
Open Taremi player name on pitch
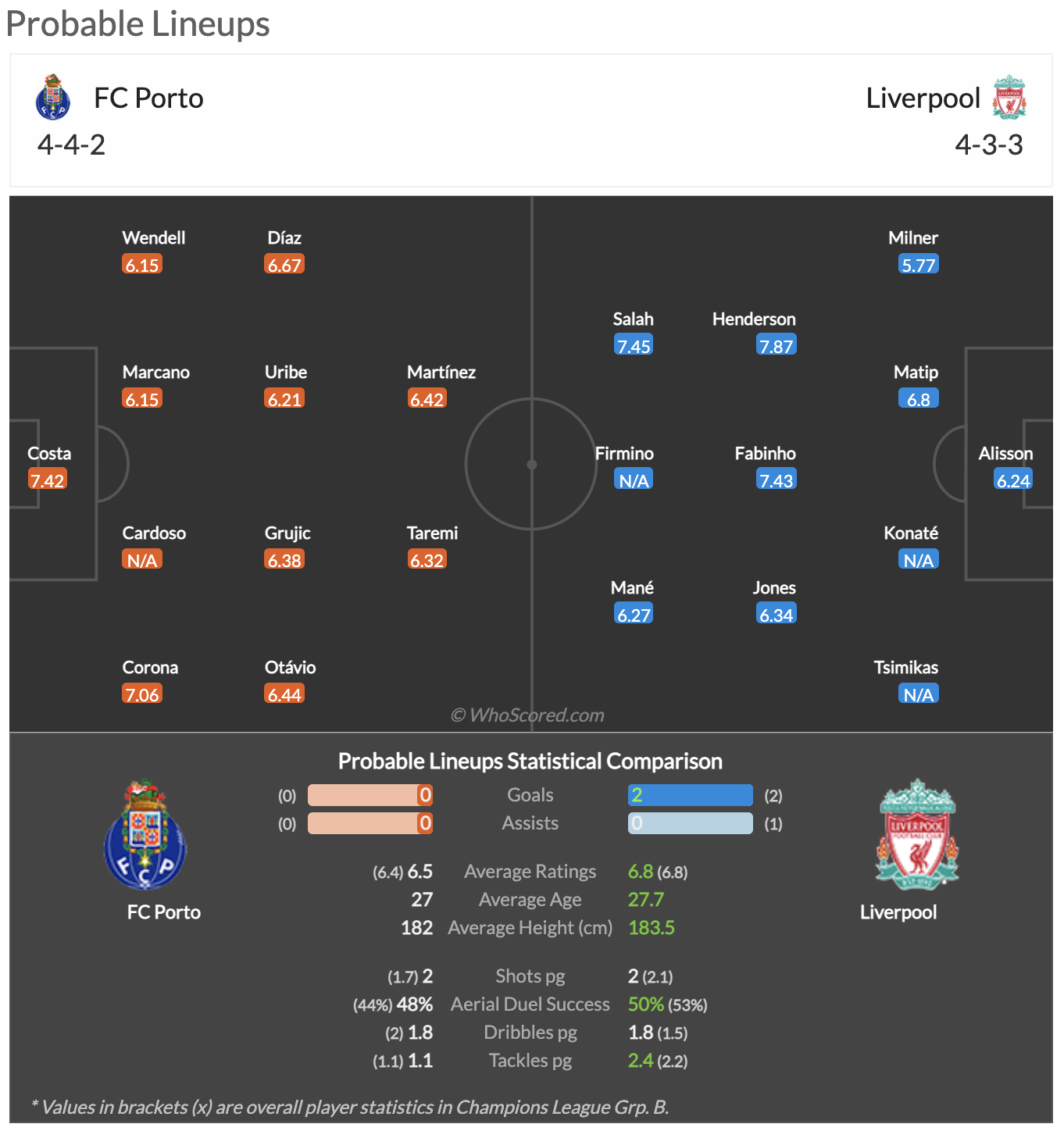coord(432,533)
